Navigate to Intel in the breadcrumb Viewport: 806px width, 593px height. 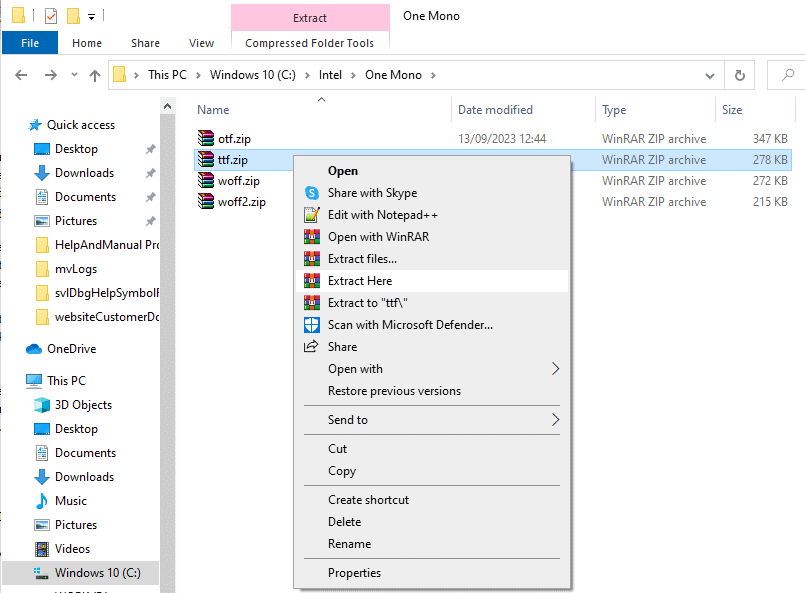click(330, 75)
